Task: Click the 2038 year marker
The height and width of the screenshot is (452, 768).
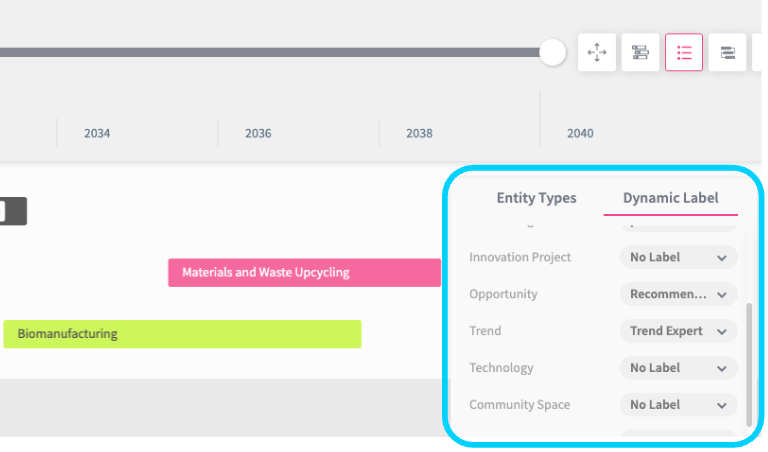Action: point(419,133)
